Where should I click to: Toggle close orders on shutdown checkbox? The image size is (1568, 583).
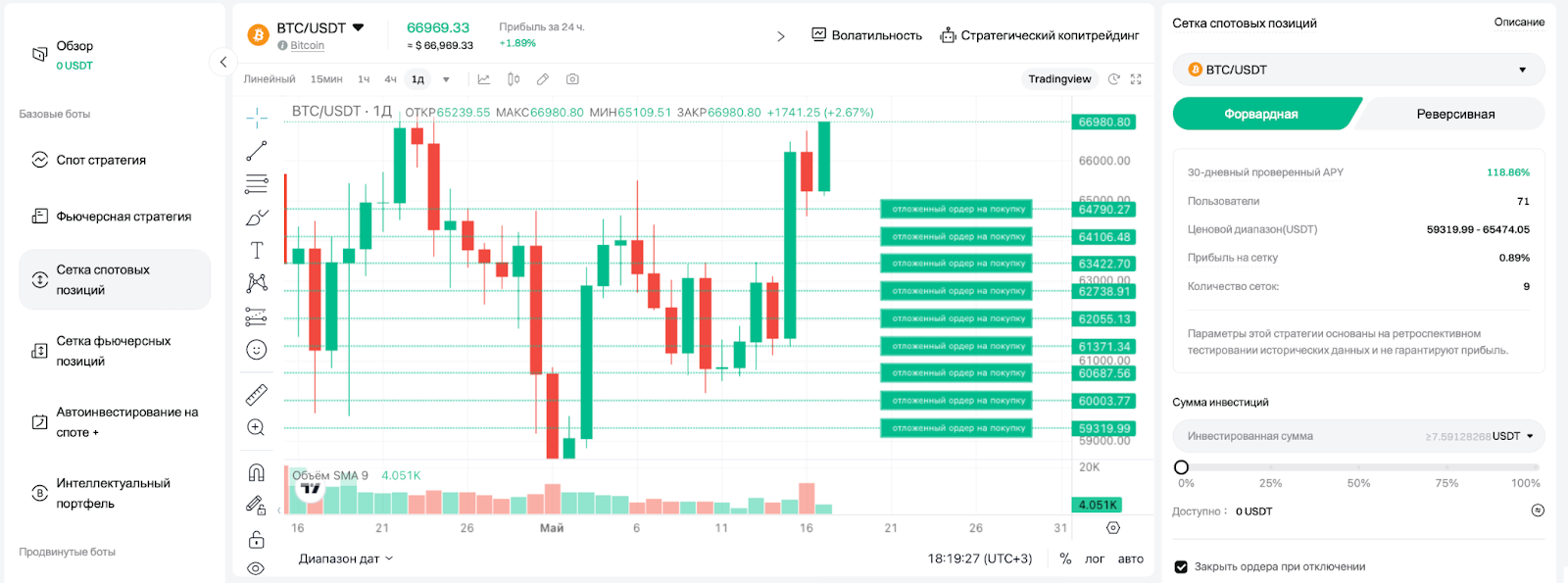[x=1181, y=566]
